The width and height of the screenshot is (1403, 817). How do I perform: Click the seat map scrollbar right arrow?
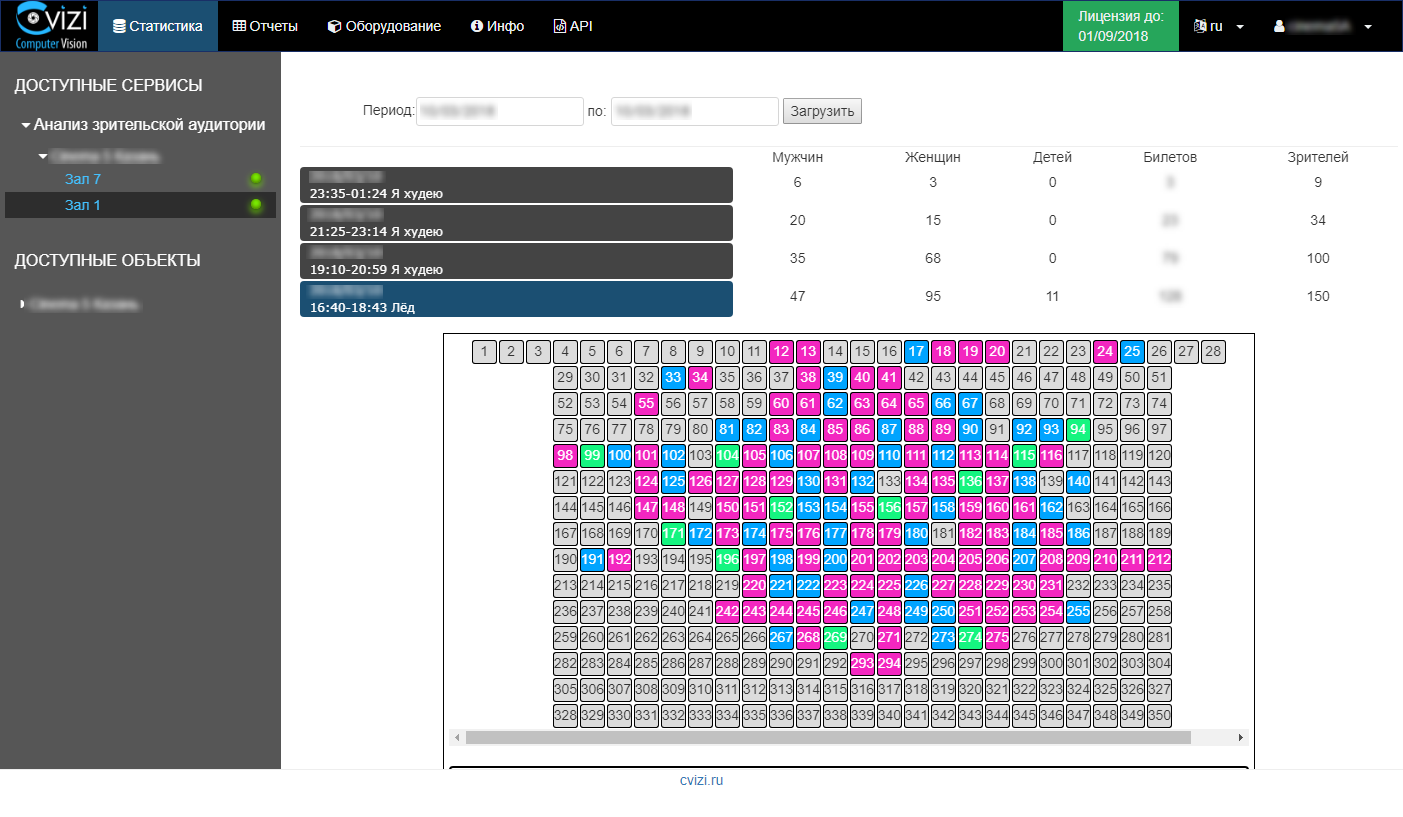tap(1241, 737)
